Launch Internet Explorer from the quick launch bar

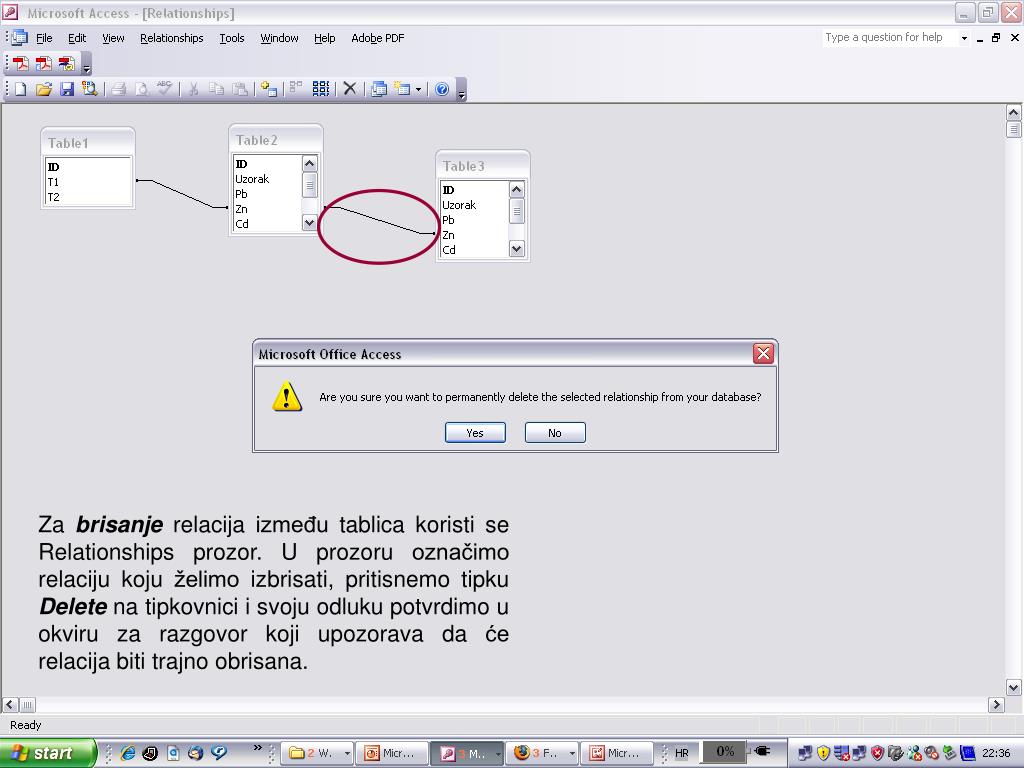[x=128, y=753]
